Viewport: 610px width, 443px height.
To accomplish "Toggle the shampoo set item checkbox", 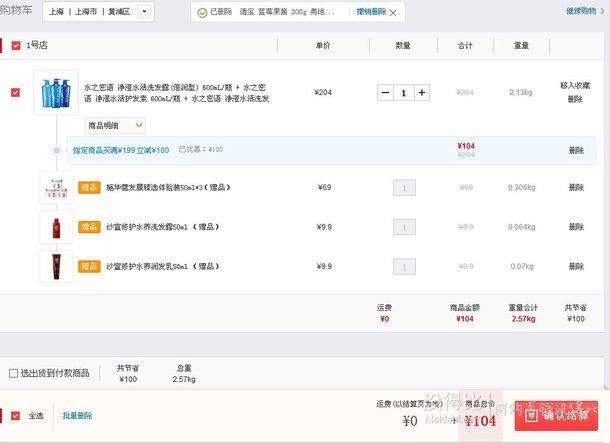I will (15, 93).
